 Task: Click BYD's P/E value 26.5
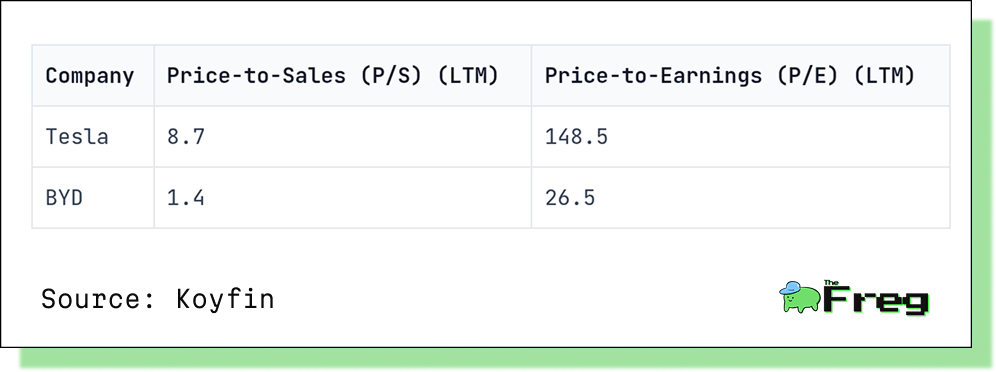click(570, 198)
